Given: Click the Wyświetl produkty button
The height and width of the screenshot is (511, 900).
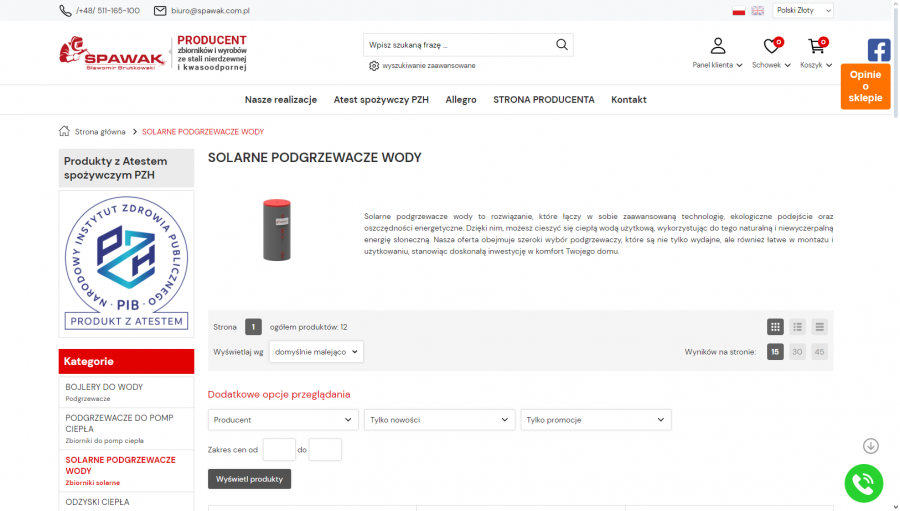Looking at the screenshot, I should (249, 479).
